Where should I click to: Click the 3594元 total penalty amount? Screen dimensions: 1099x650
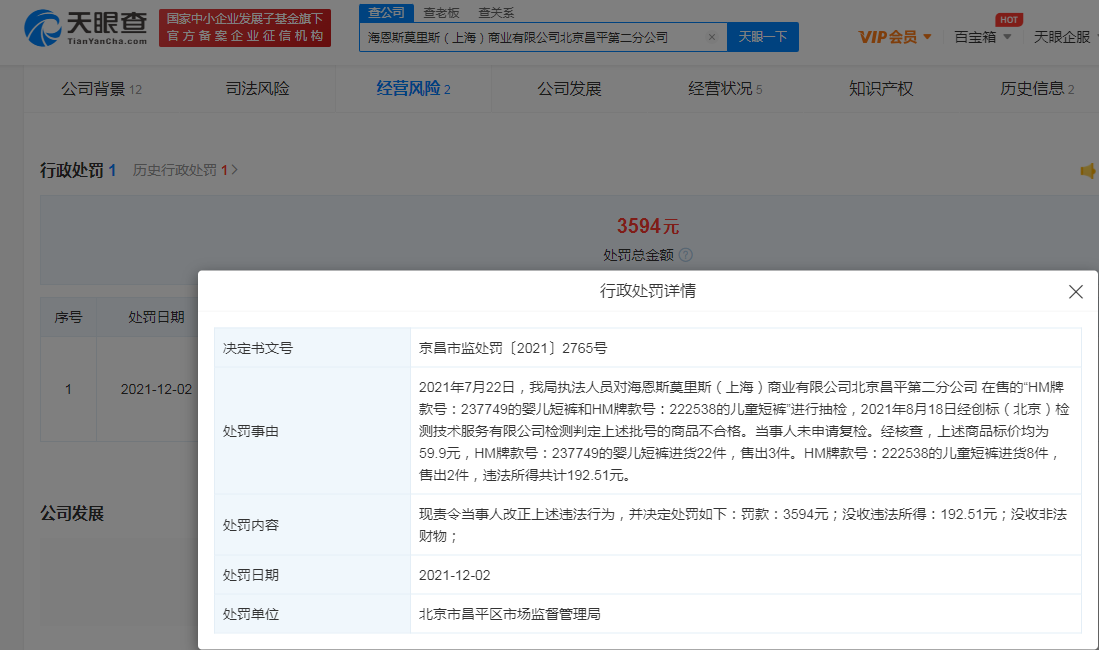(648, 226)
